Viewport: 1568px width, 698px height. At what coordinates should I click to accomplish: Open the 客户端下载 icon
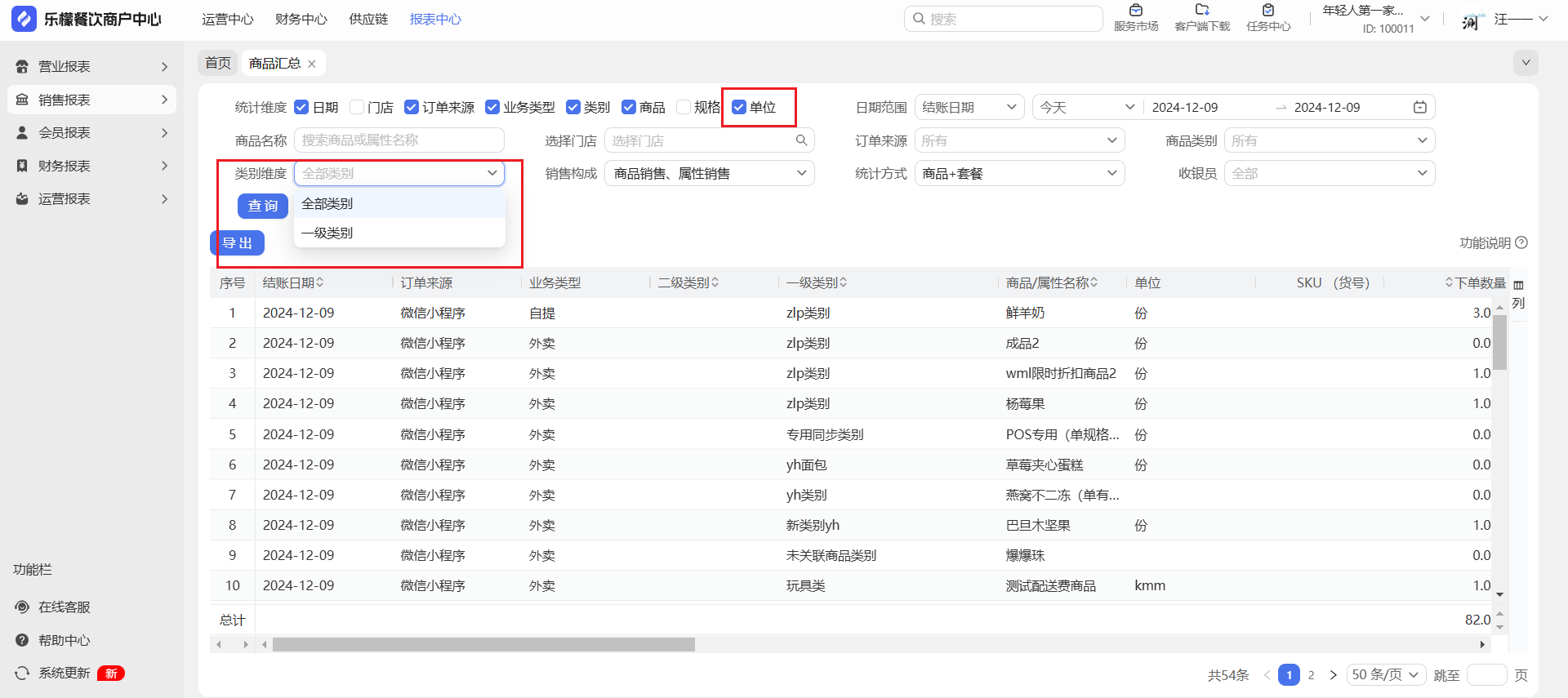(x=1202, y=11)
